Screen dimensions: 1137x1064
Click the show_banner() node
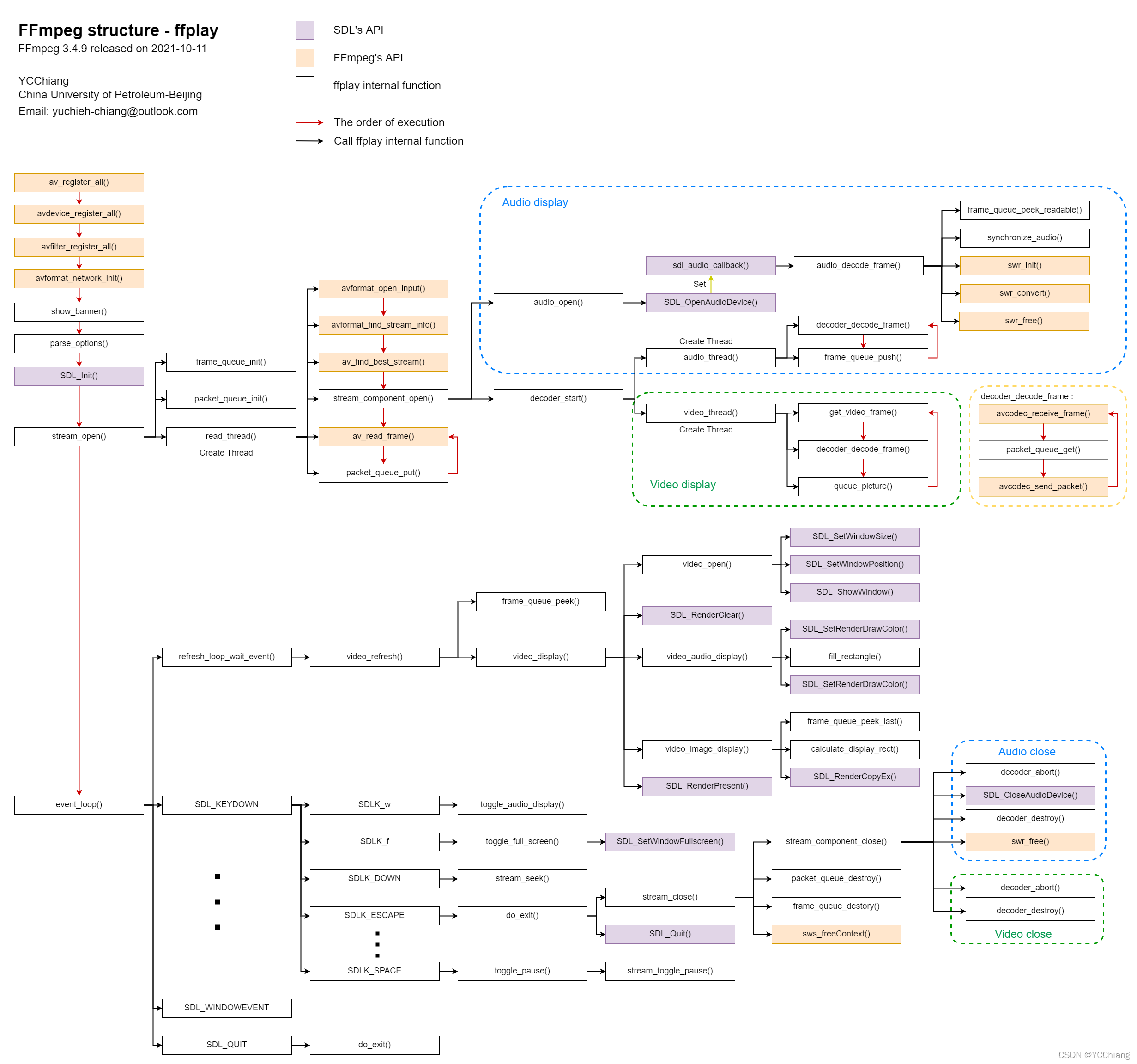(x=79, y=312)
